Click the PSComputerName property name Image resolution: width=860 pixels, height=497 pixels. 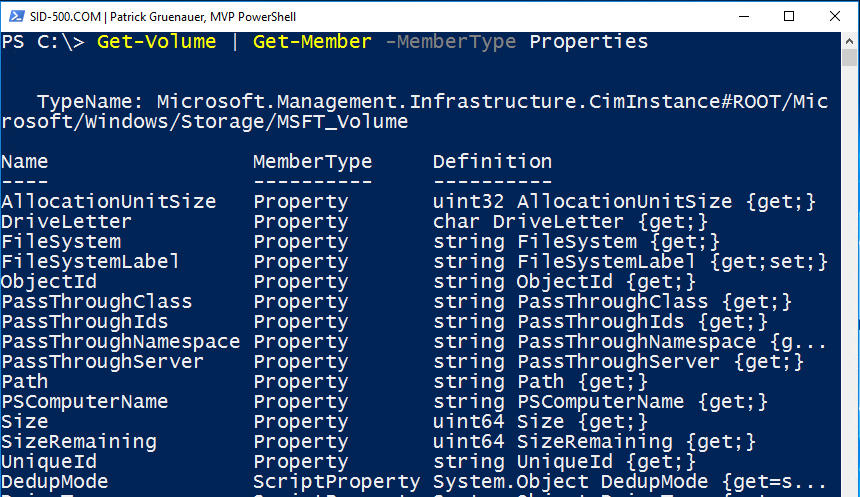point(84,401)
